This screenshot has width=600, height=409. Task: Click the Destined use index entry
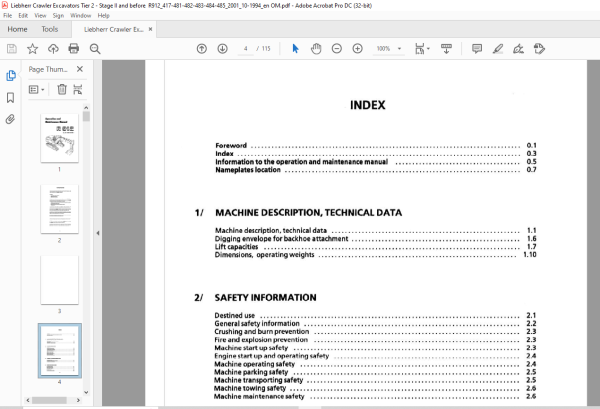click(375, 315)
